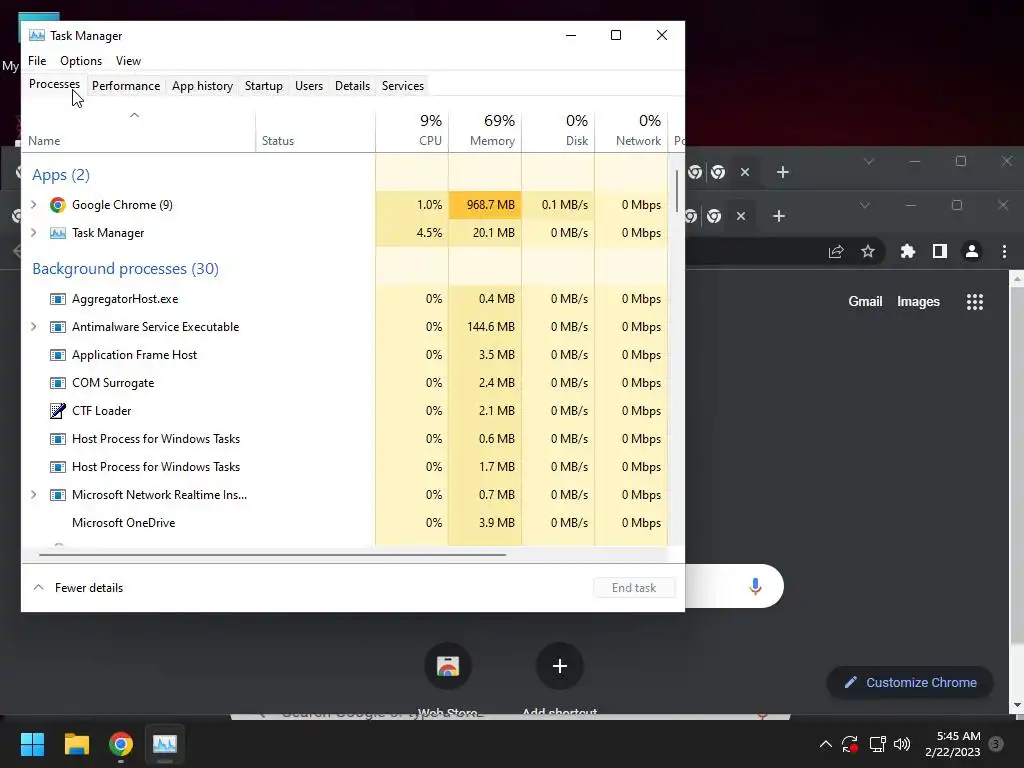Select the Processes tab

(54, 84)
